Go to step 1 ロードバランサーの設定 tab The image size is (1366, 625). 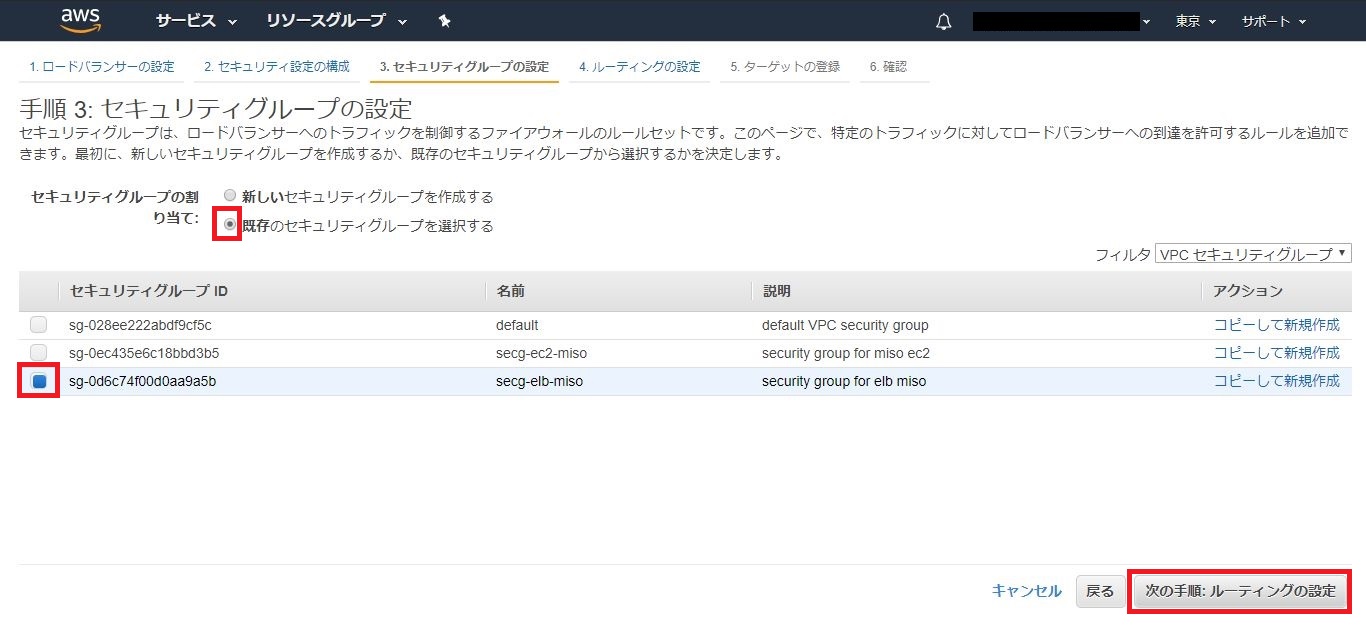[101, 67]
